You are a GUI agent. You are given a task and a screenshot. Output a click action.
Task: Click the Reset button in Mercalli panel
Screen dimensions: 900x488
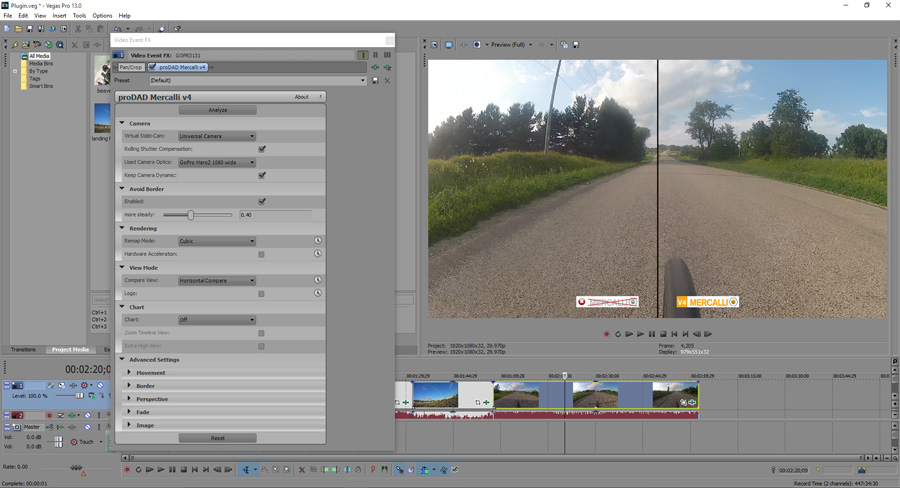218,438
